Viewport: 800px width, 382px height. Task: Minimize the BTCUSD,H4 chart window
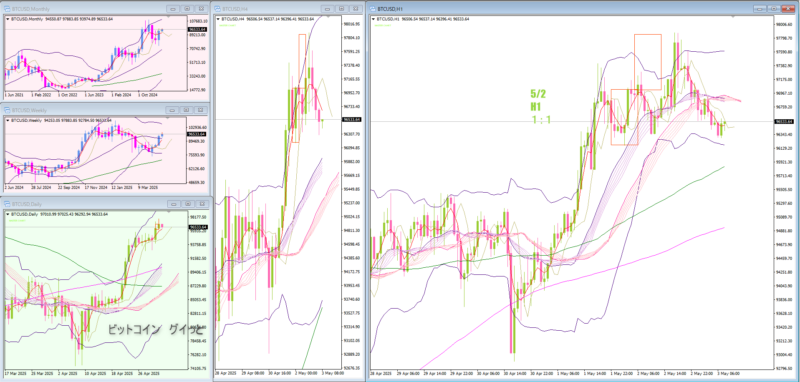click(x=328, y=9)
